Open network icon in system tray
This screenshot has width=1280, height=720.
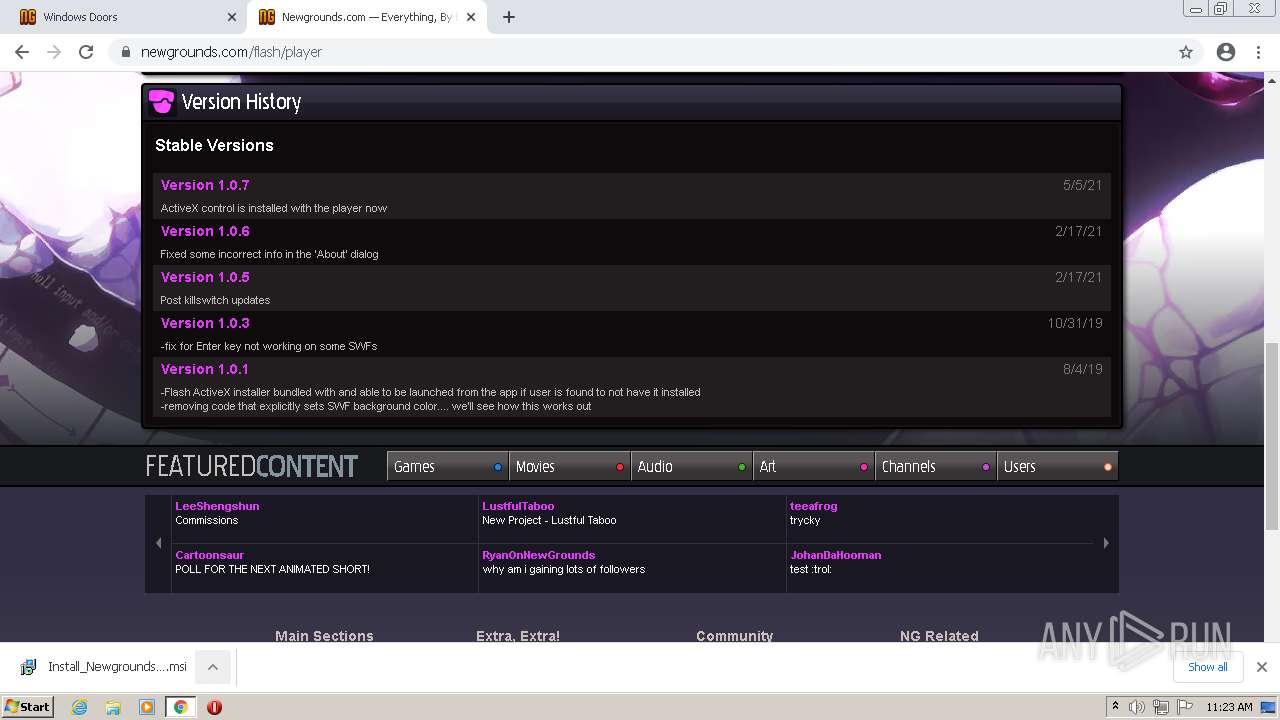click(x=1161, y=707)
